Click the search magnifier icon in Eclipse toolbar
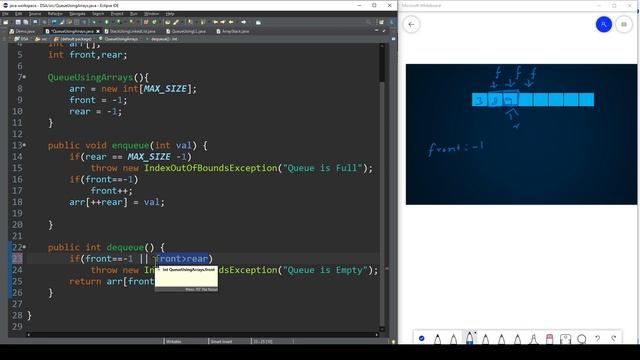 tap(369, 22)
